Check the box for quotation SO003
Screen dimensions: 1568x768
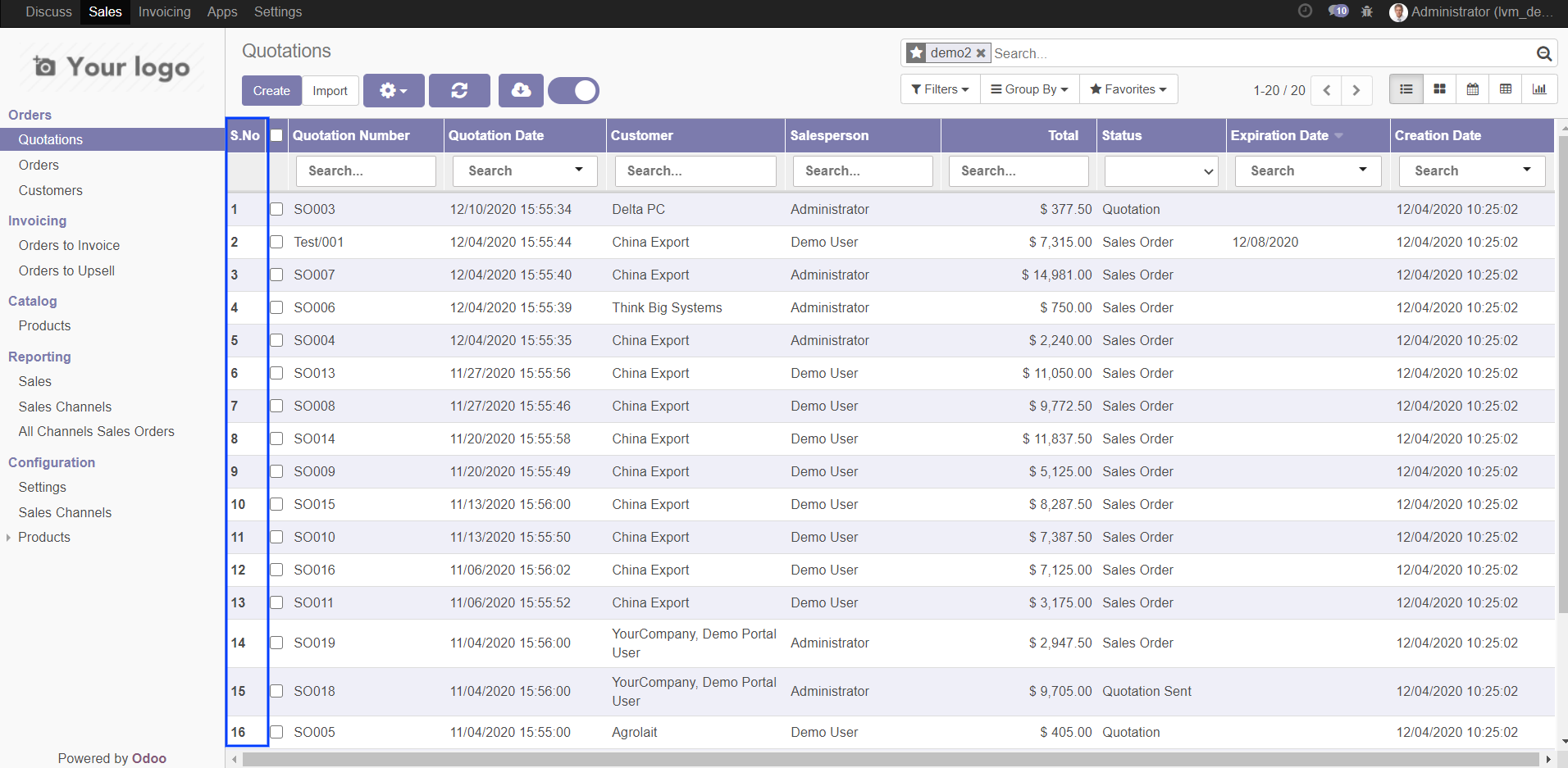277,209
